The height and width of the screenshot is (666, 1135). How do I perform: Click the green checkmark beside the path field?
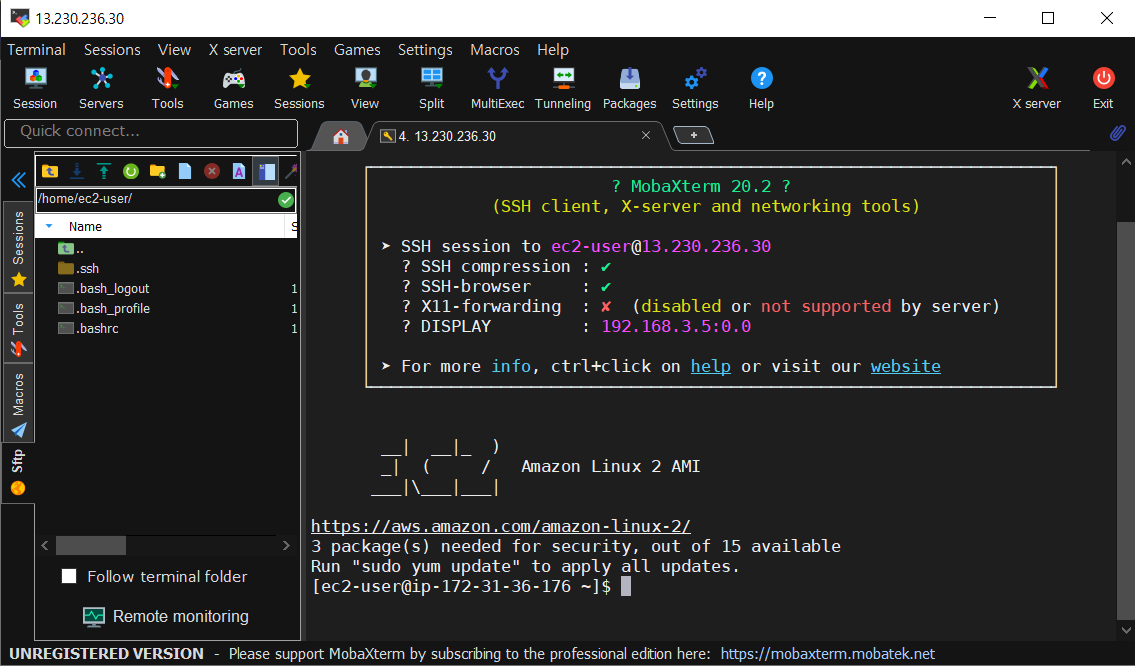click(286, 200)
